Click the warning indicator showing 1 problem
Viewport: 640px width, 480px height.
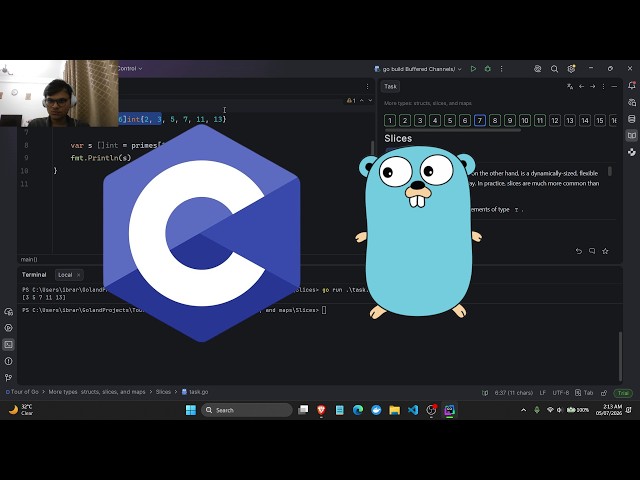pyautogui.click(x=351, y=100)
